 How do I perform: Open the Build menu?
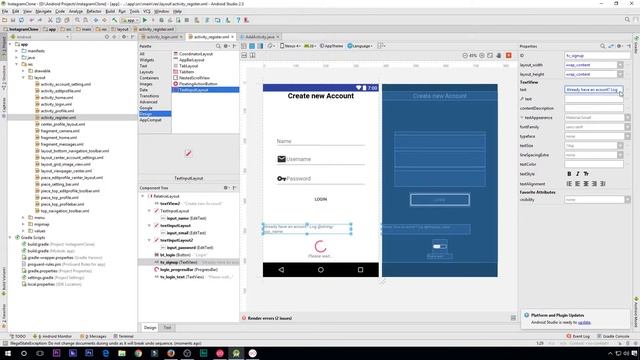110,11
